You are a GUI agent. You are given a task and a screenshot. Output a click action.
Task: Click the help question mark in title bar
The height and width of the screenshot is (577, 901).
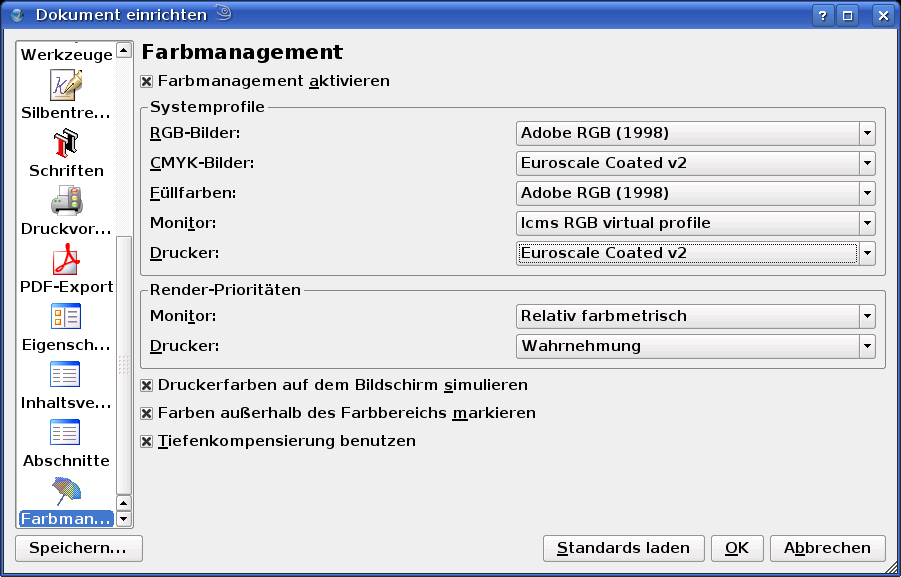(x=822, y=15)
